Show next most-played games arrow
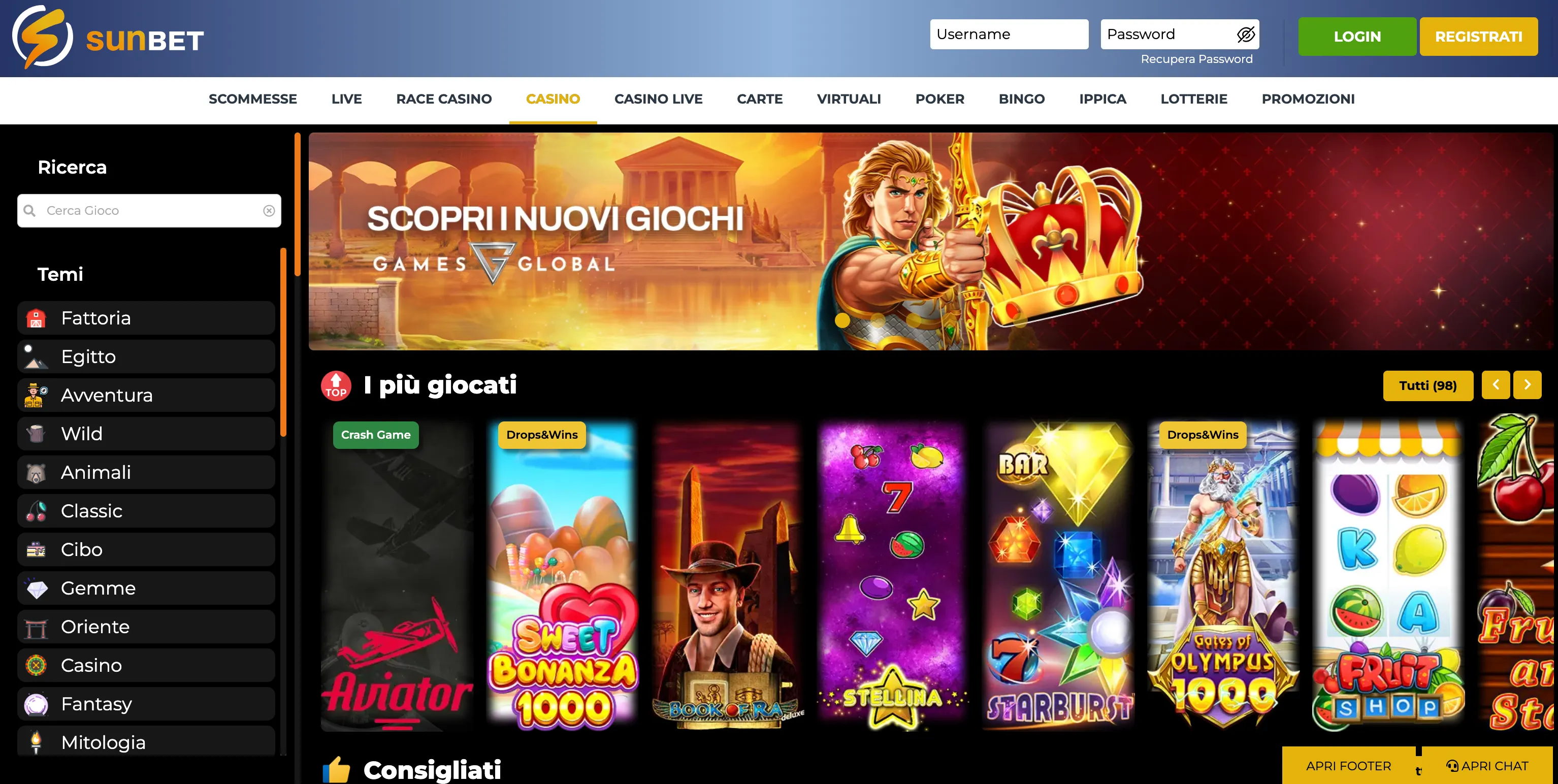 coord(1527,385)
